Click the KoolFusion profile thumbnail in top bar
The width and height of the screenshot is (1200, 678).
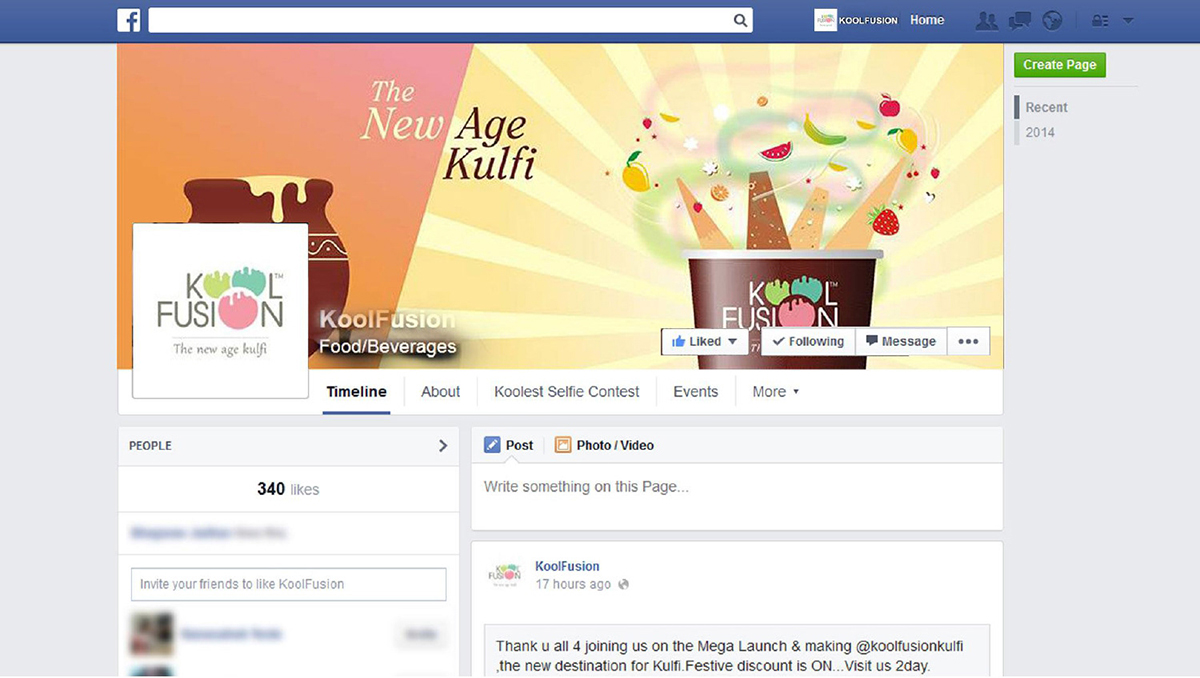826,20
